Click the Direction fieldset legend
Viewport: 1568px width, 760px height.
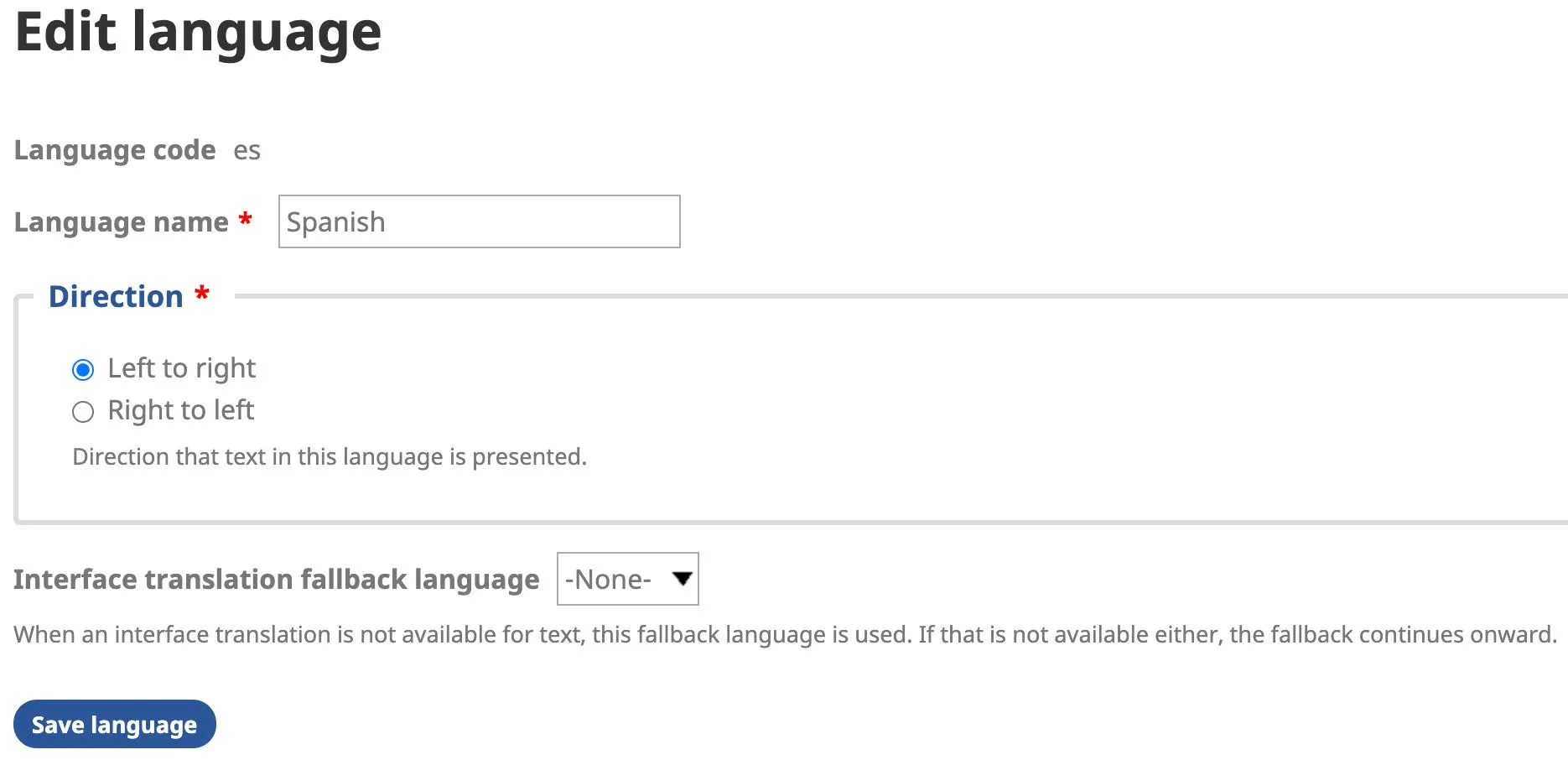[x=116, y=297]
